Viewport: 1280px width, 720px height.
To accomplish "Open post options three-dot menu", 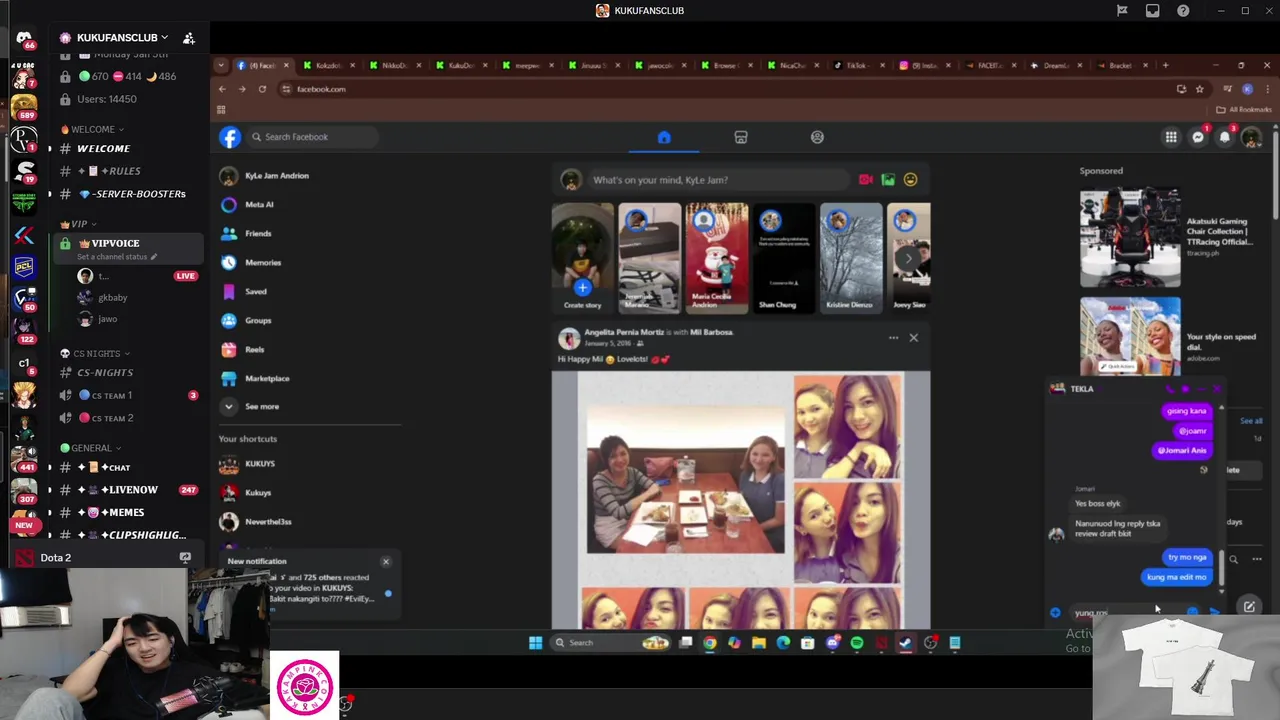I will 893,338.
